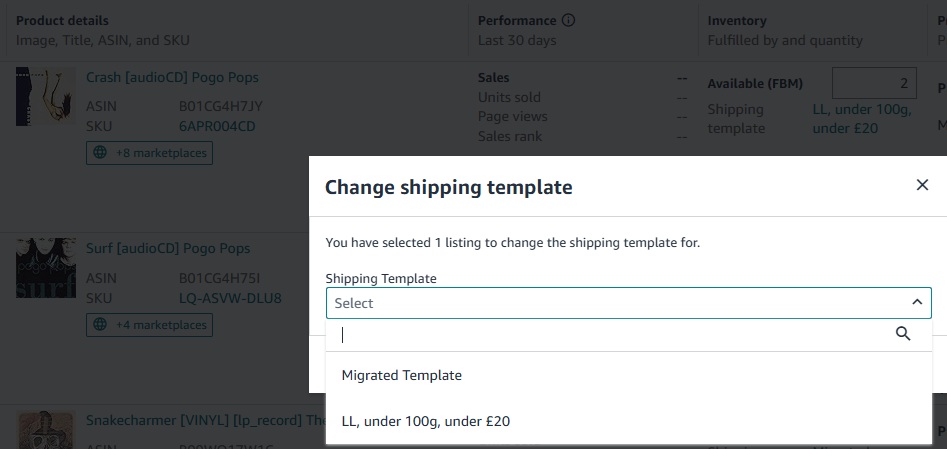Viewport: 947px width, 449px height.
Task: Click the search magnifier icon in dropdown
Action: point(902,334)
